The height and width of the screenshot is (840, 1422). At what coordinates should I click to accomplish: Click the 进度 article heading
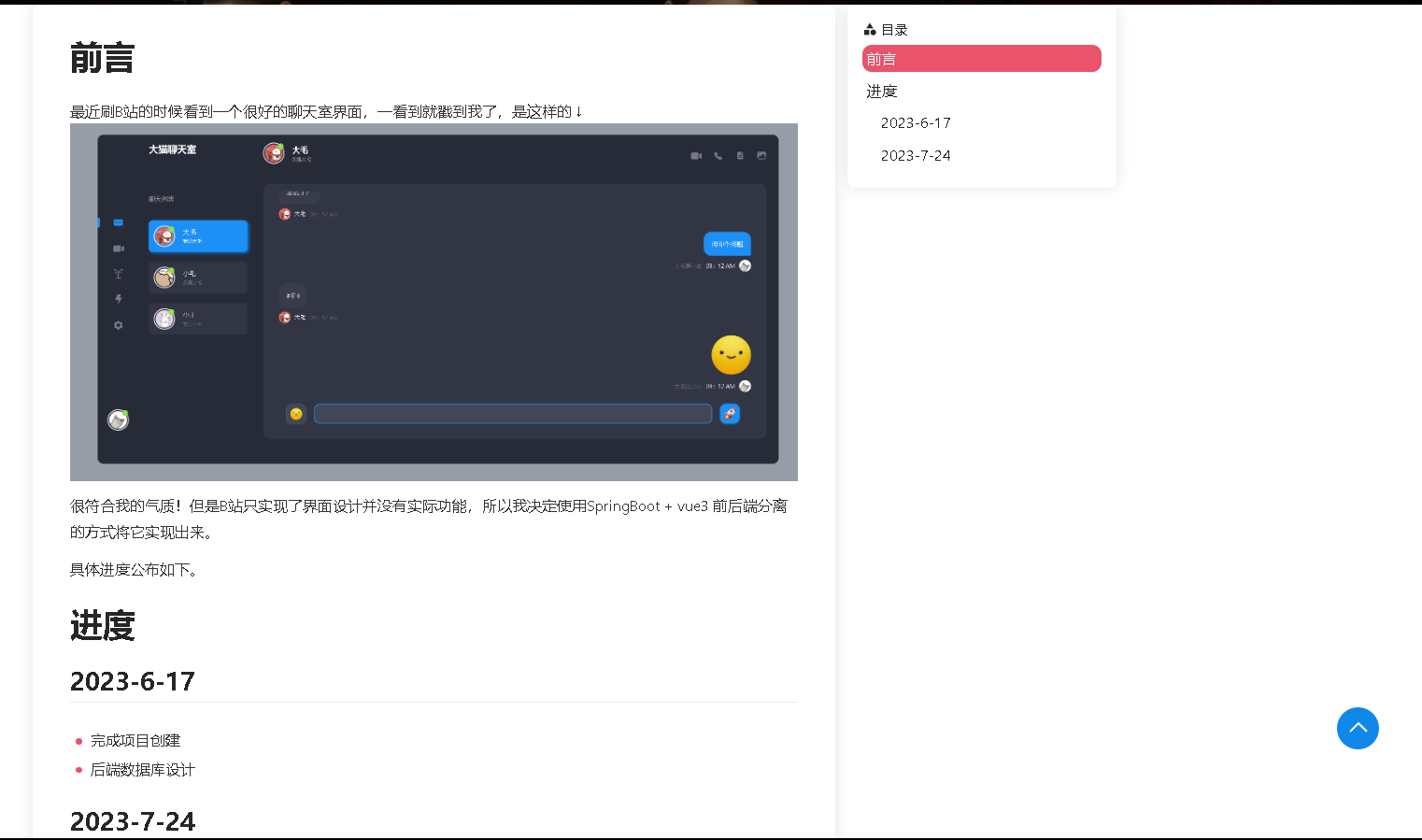coord(103,625)
